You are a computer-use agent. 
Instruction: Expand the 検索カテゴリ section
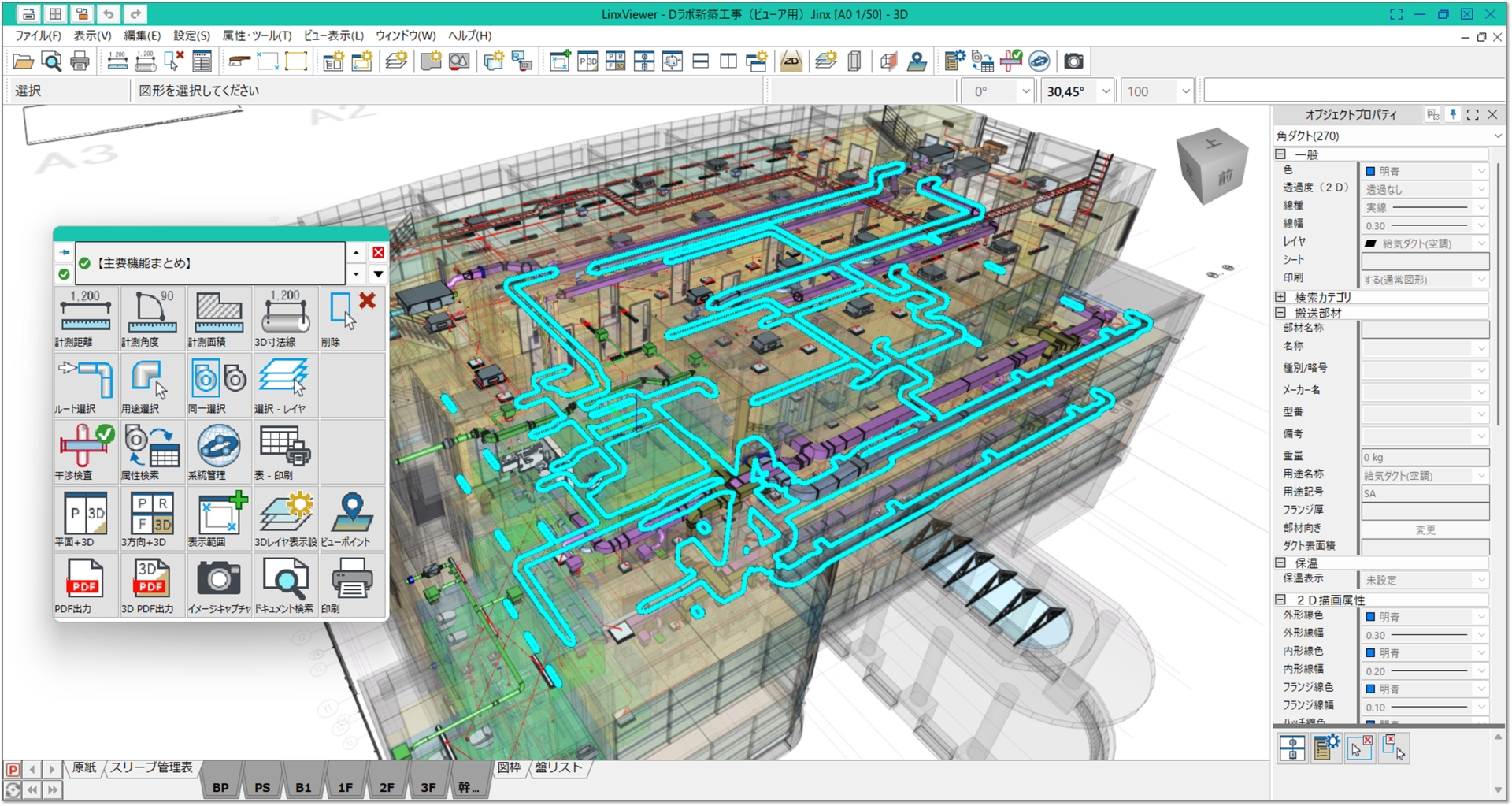pos(1280,297)
